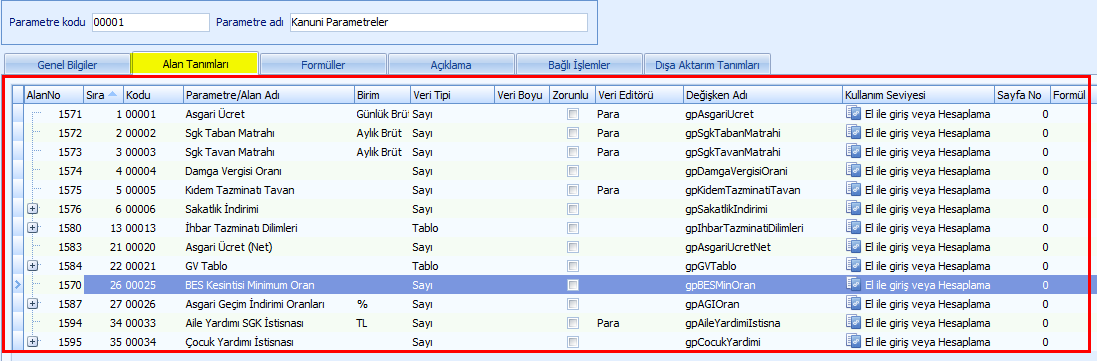Click usage level icon in İhbar Tazminatı Dilimleri row
Viewport: 1097px width, 361px height.
click(853, 227)
